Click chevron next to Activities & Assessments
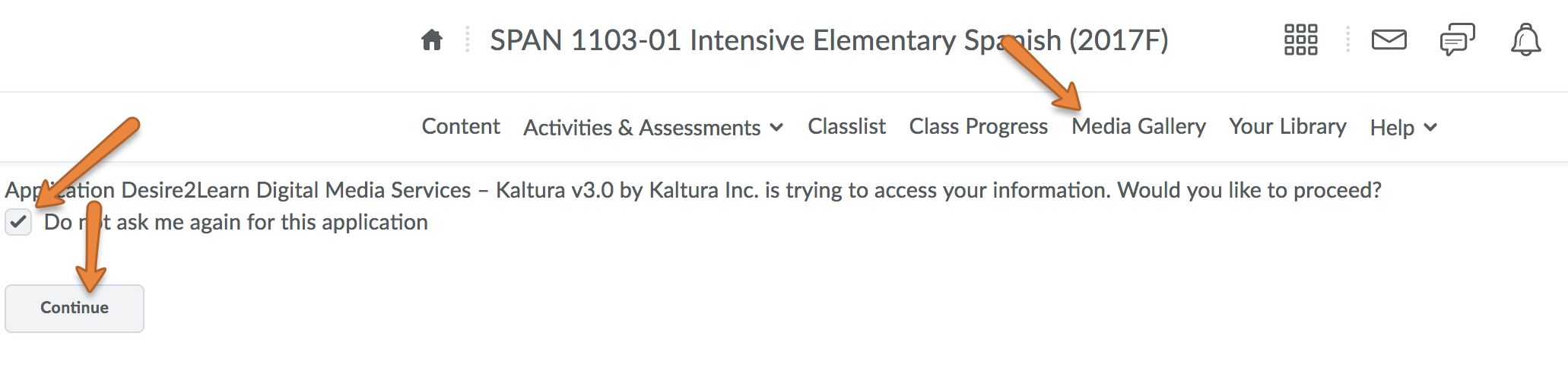Image resolution: width=1568 pixels, height=371 pixels. click(x=776, y=127)
